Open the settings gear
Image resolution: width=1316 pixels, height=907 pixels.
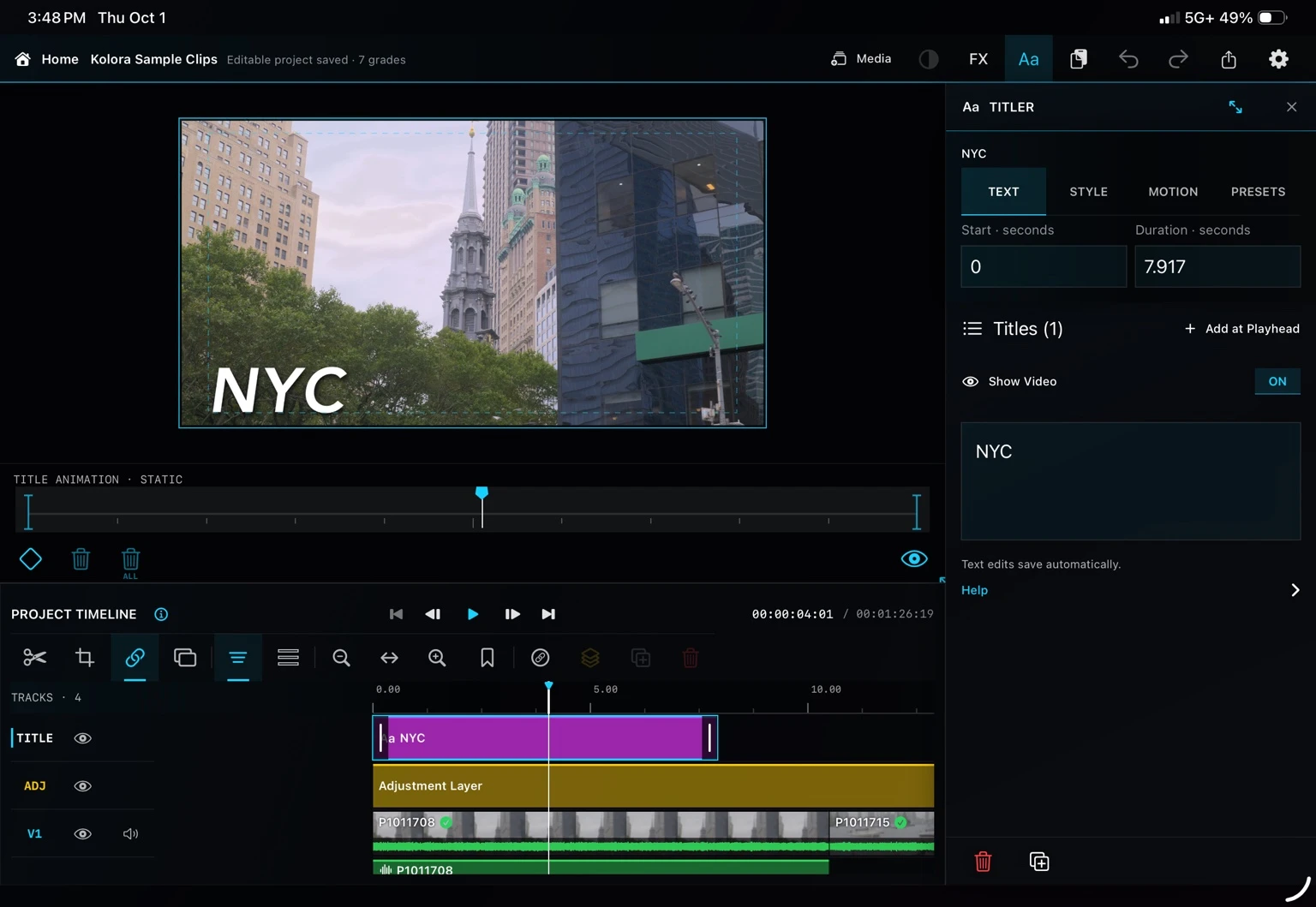pos(1278,59)
